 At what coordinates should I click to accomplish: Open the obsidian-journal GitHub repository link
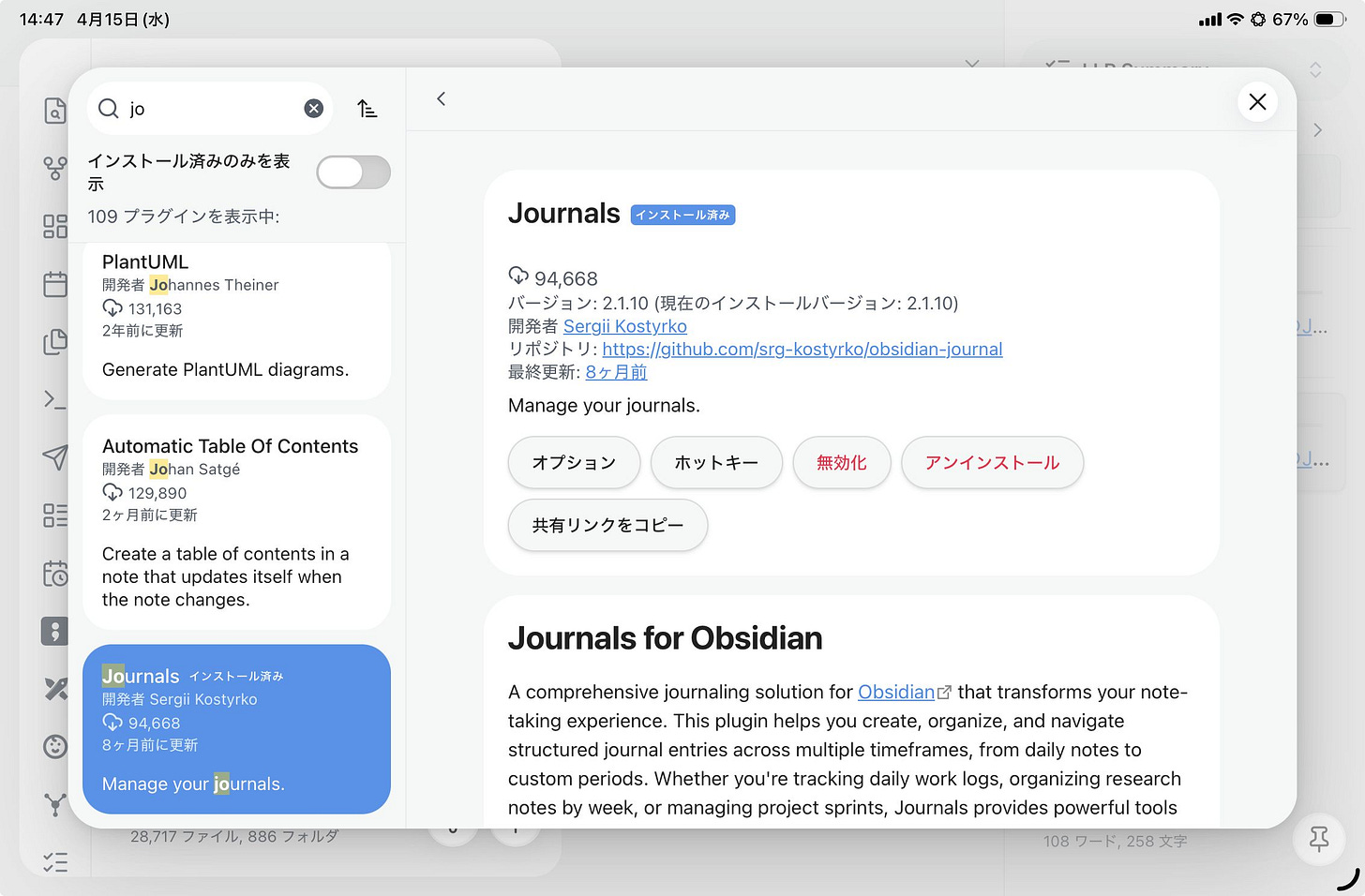coord(802,350)
